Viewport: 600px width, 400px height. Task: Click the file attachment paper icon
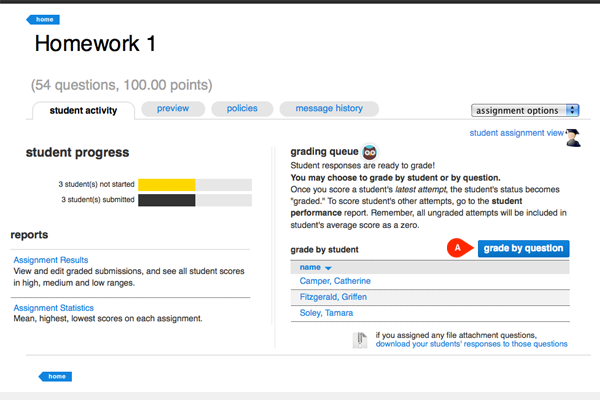[x=360, y=339]
